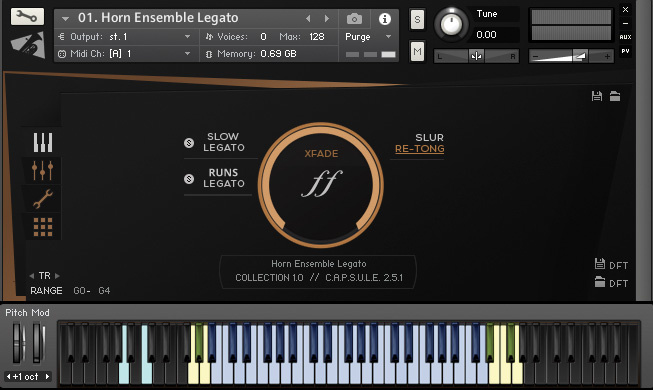Solo the instrument with S button

(417, 20)
